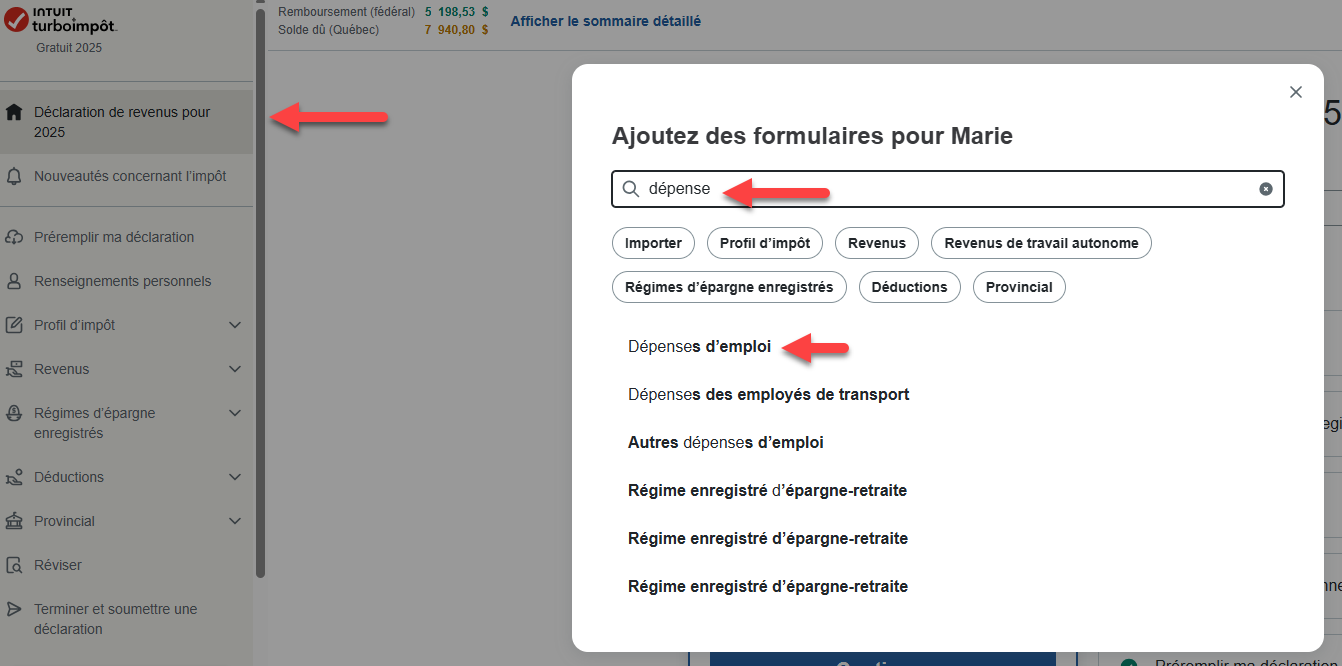The height and width of the screenshot is (666, 1342).
Task: Click the Québec balance 7 940,80 $
Action: 456,29
